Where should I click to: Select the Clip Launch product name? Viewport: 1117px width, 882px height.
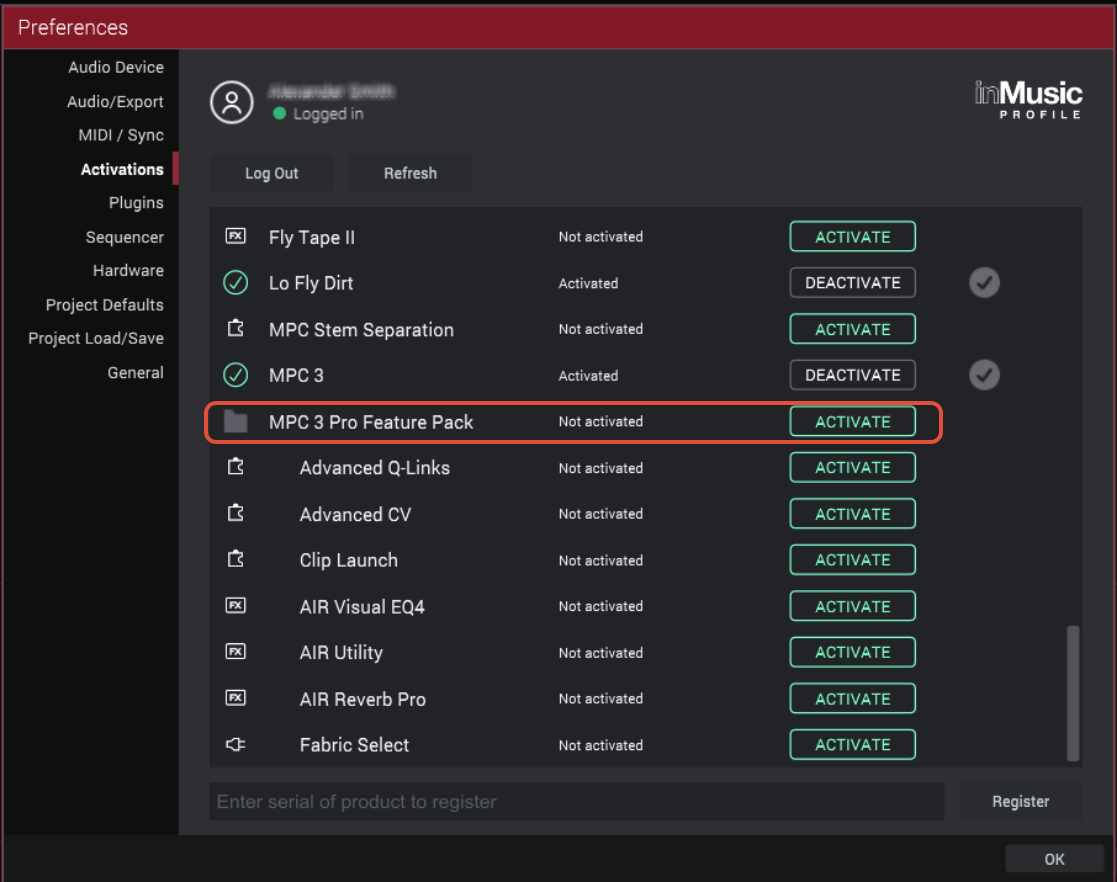(x=348, y=560)
